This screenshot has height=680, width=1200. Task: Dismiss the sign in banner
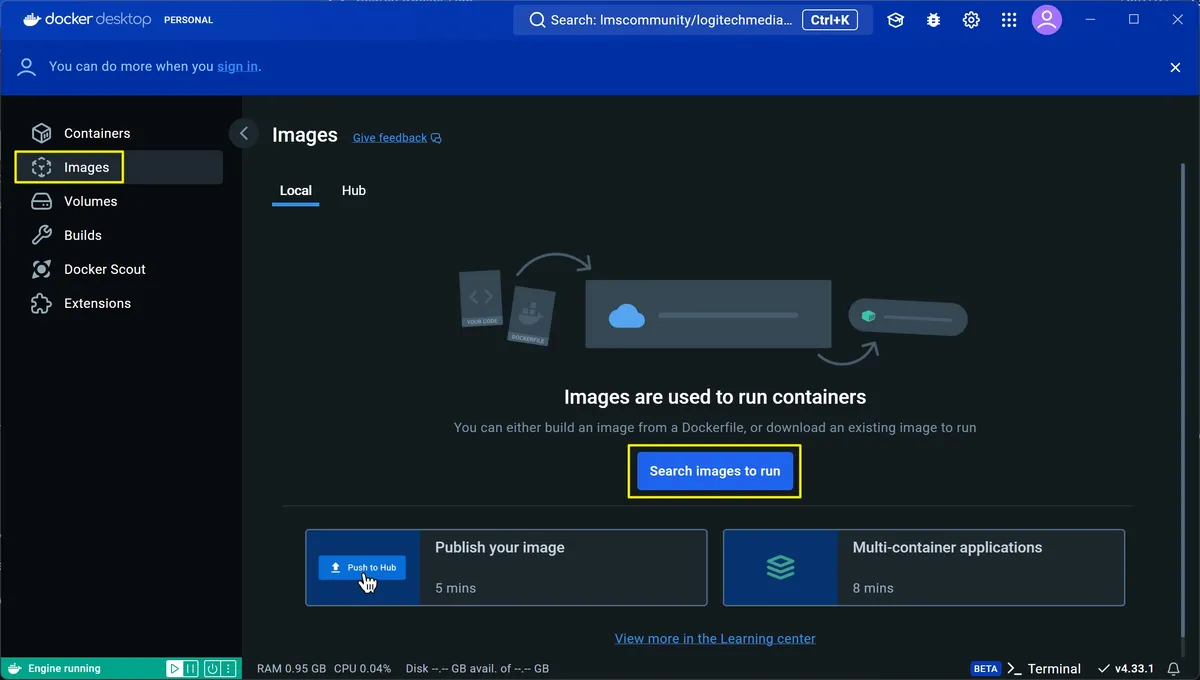coord(1175,67)
